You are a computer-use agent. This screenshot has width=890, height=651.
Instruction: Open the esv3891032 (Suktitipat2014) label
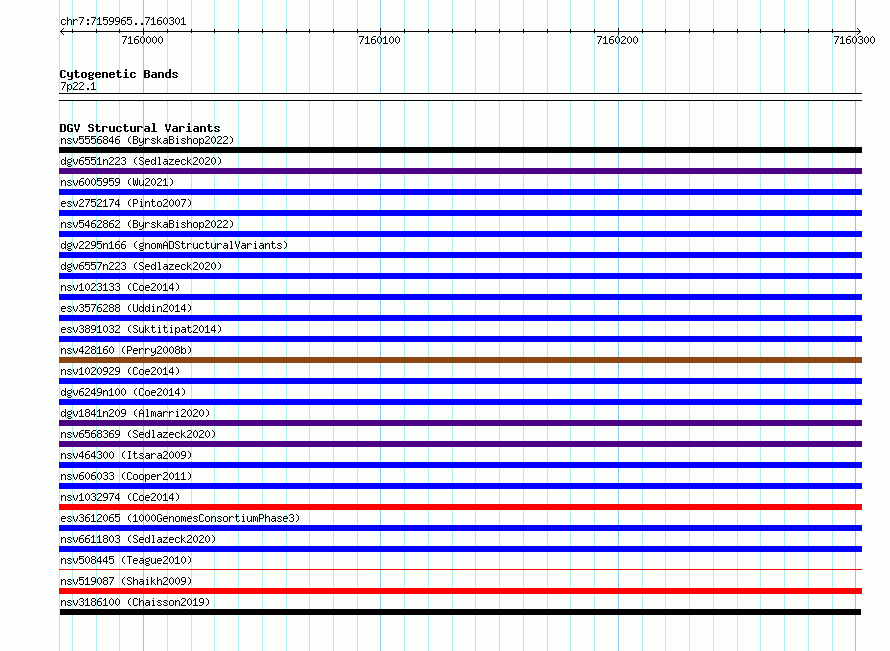[x=141, y=329]
